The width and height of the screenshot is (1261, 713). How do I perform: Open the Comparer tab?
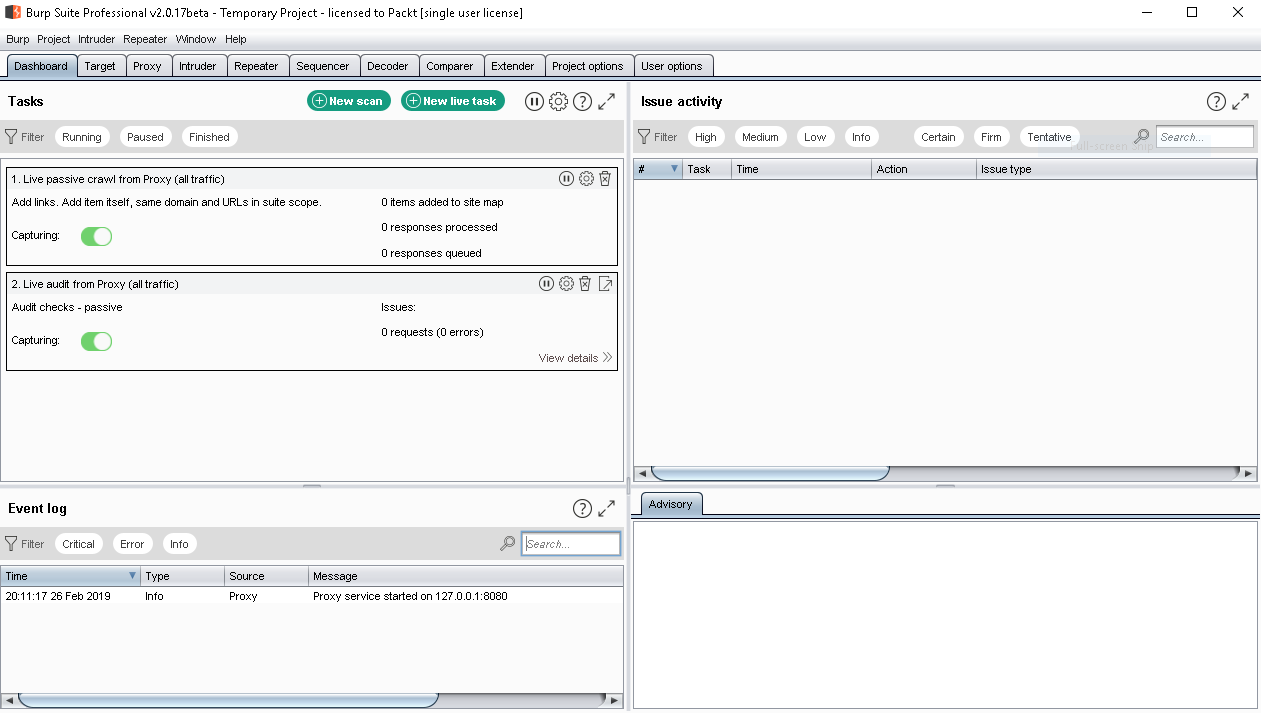(x=450, y=66)
